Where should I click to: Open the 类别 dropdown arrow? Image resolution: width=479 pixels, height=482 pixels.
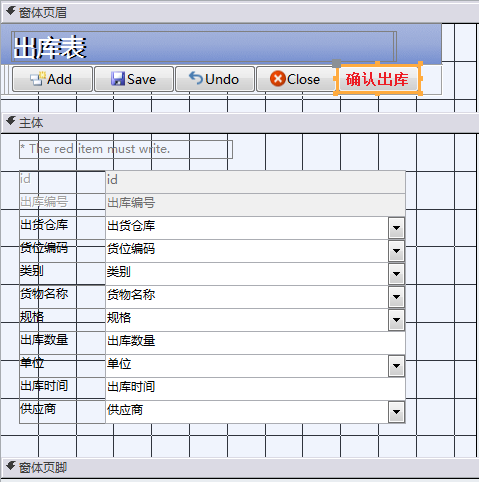(396, 274)
